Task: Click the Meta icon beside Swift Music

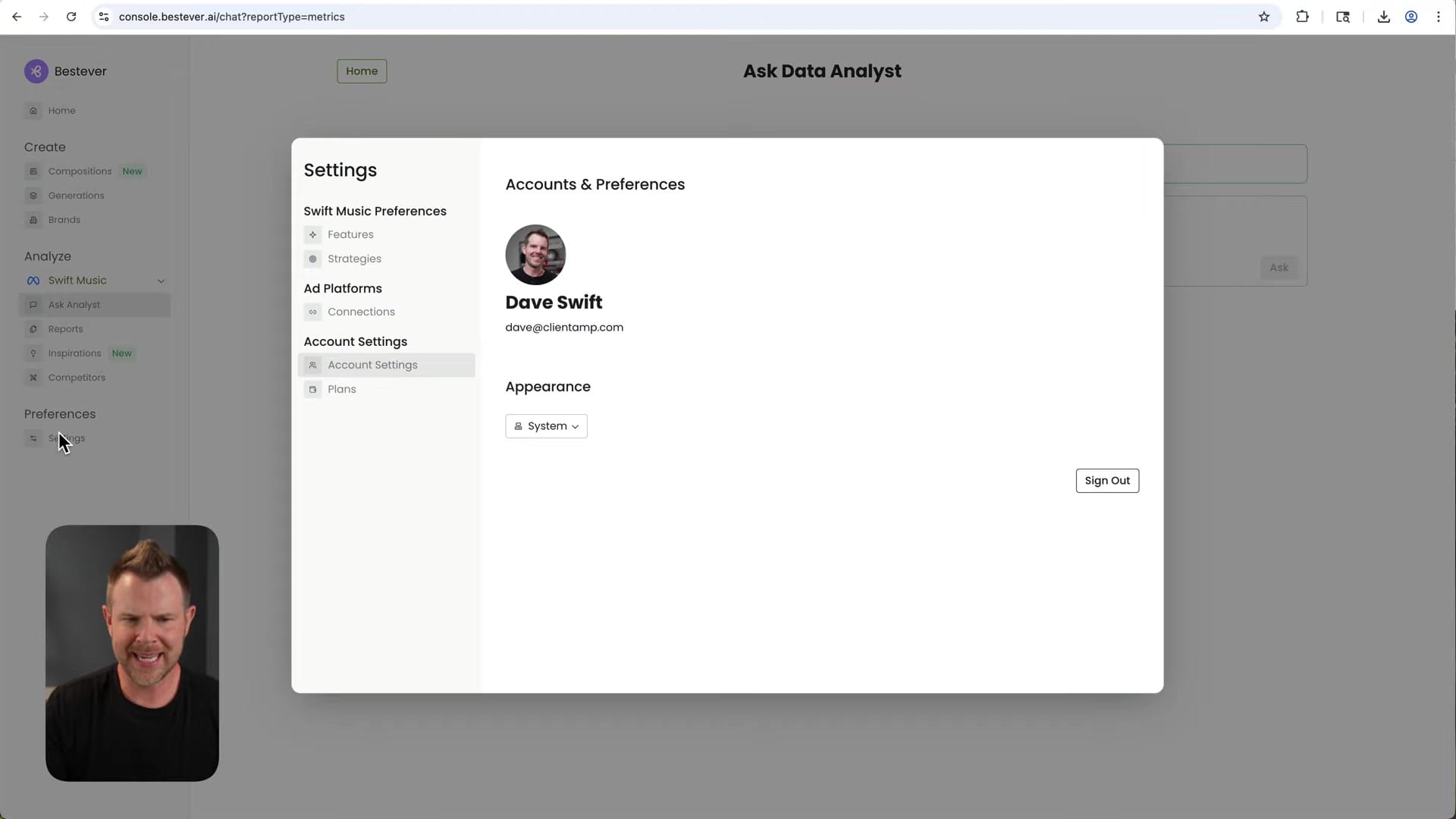Action: pos(33,281)
